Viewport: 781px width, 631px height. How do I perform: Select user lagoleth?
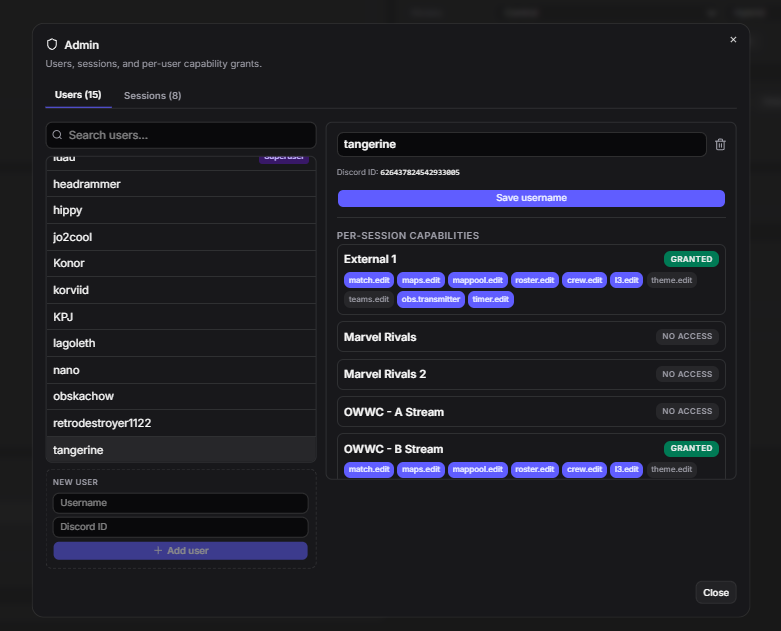[181, 343]
